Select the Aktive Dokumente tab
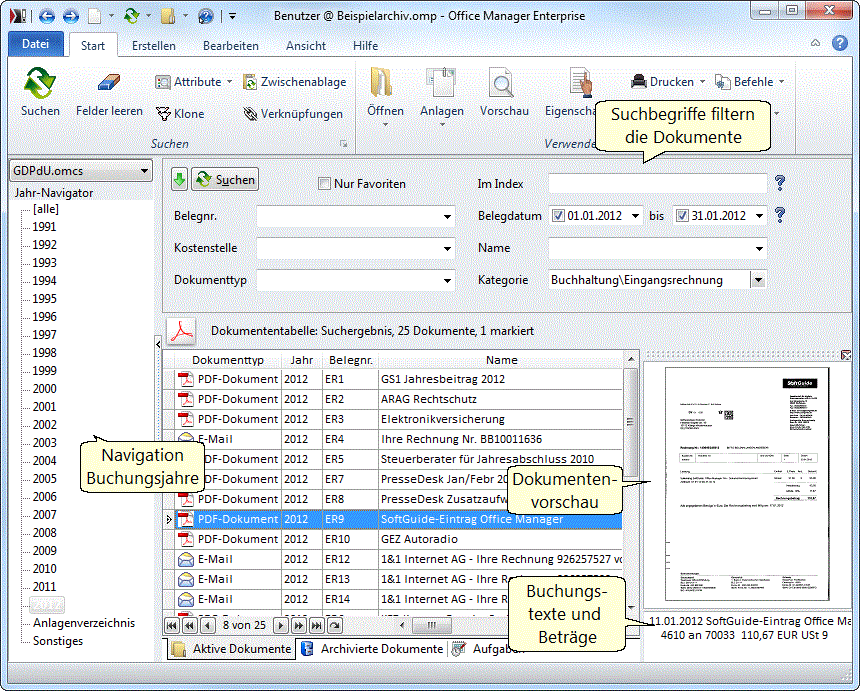 pyautogui.click(x=231, y=649)
